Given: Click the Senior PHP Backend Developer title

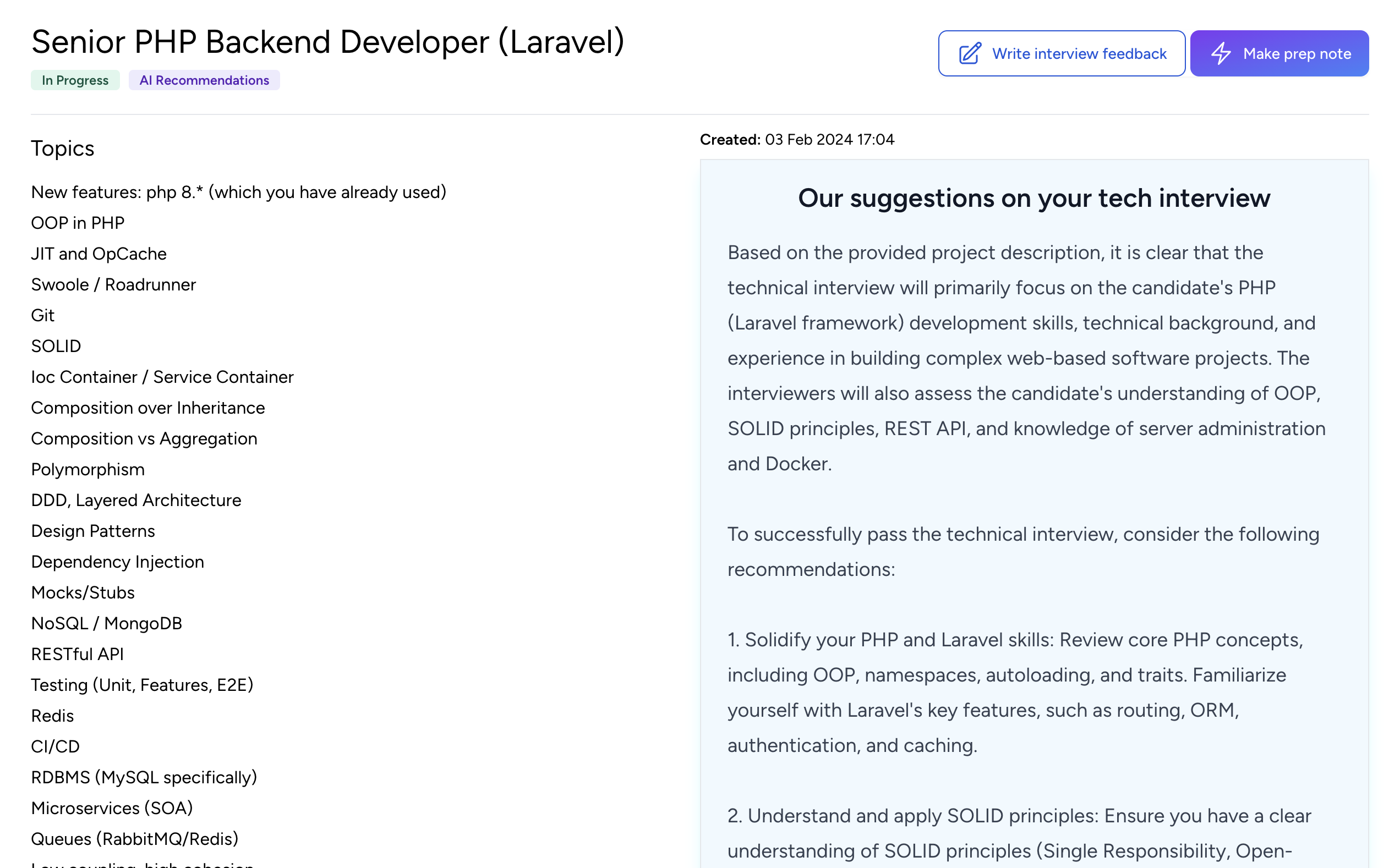Looking at the screenshot, I should pyautogui.click(x=327, y=42).
